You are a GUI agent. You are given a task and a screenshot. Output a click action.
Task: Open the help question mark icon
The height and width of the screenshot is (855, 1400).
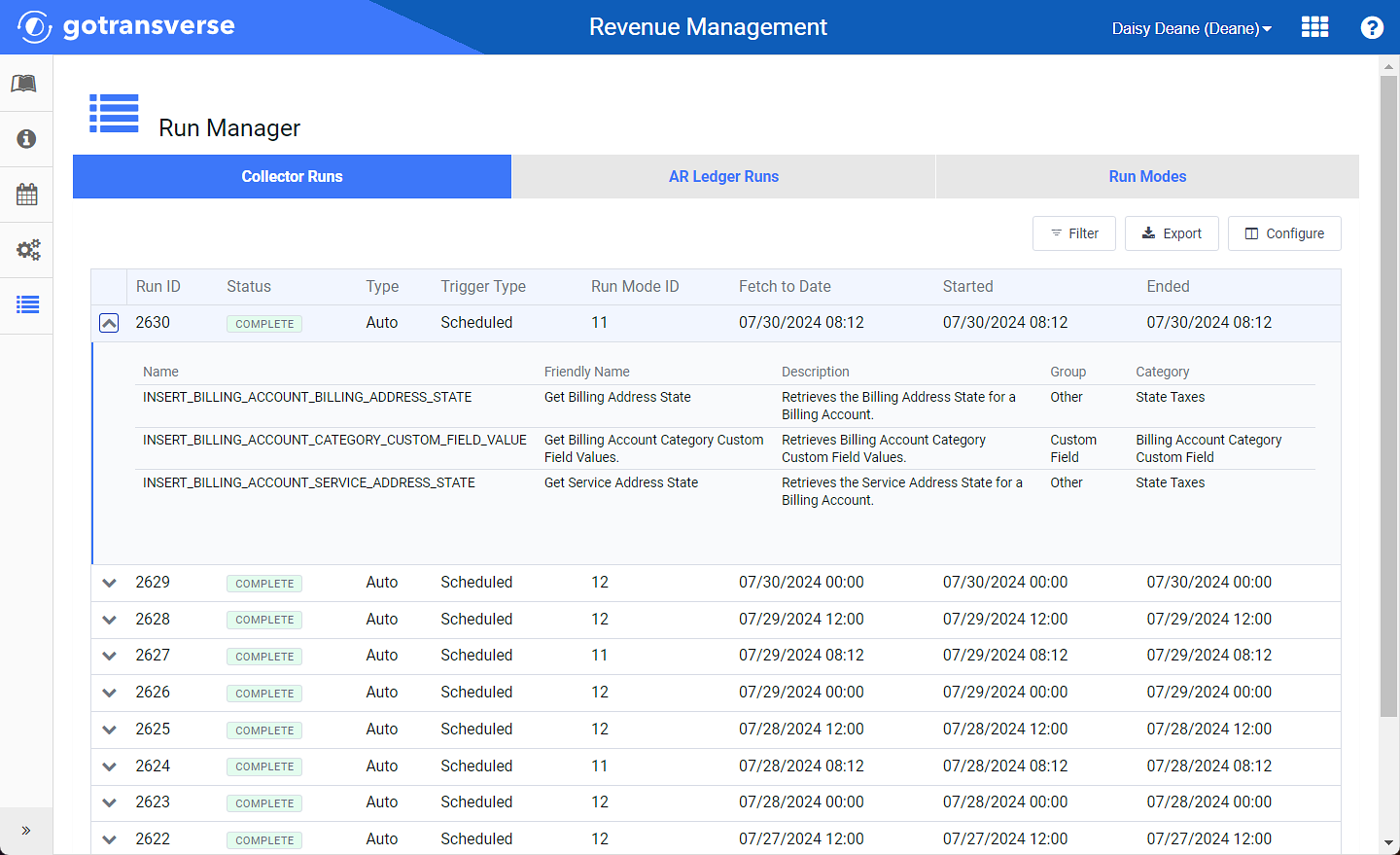click(1372, 27)
